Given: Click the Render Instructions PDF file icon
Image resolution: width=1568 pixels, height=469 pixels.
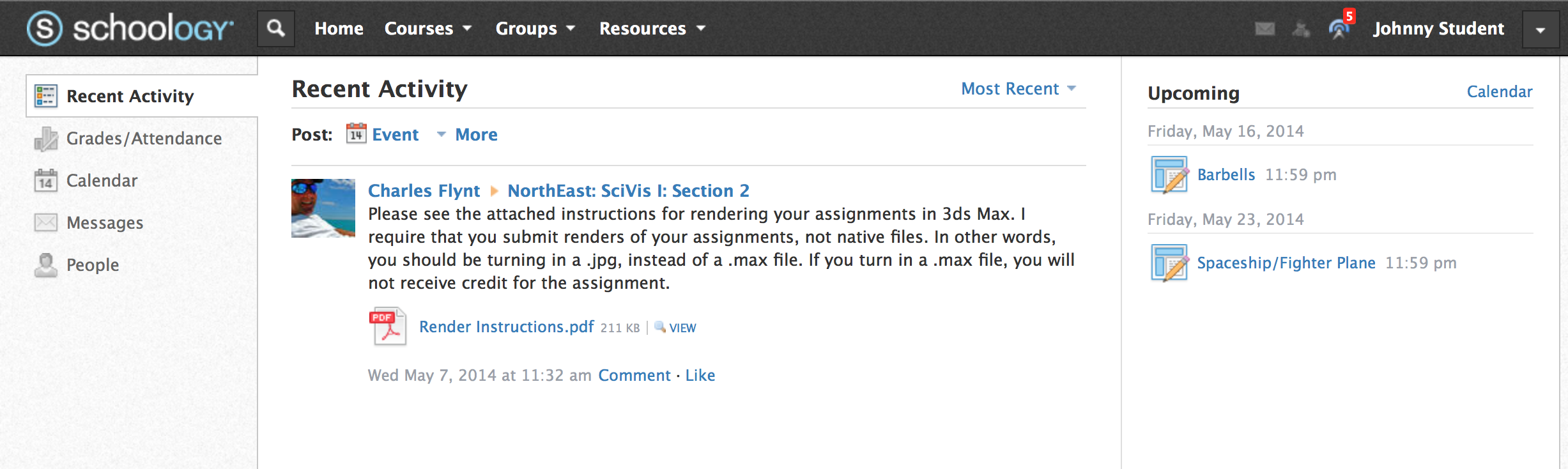Looking at the screenshot, I should tap(387, 327).
